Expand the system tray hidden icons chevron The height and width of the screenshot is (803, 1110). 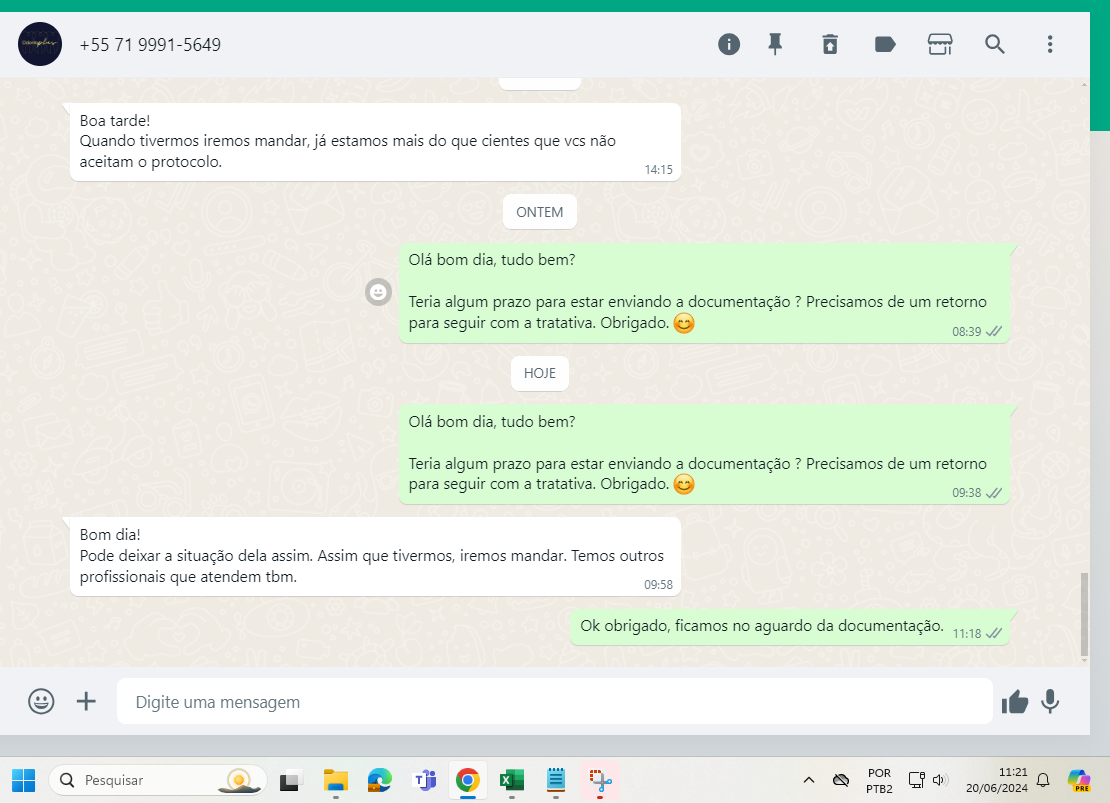(x=809, y=780)
